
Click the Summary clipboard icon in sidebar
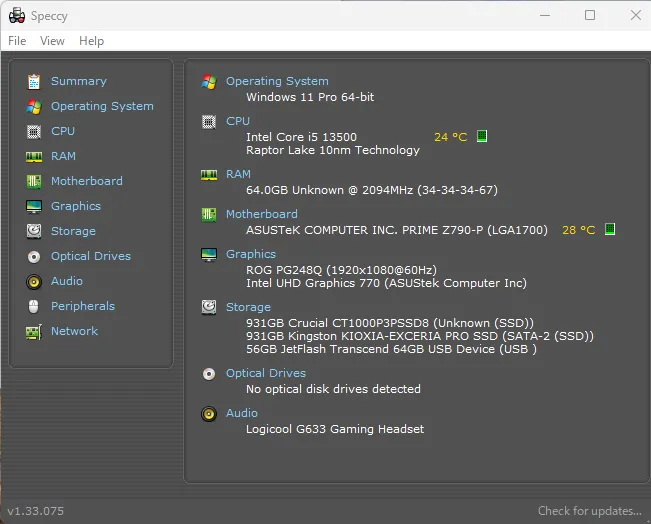[x=34, y=81]
